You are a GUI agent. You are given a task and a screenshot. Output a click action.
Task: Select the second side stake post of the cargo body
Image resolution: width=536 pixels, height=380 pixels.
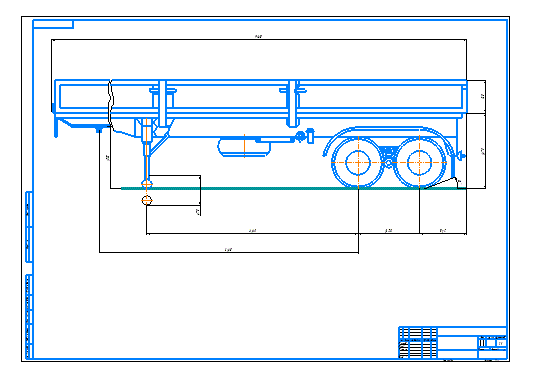(x=293, y=103)
